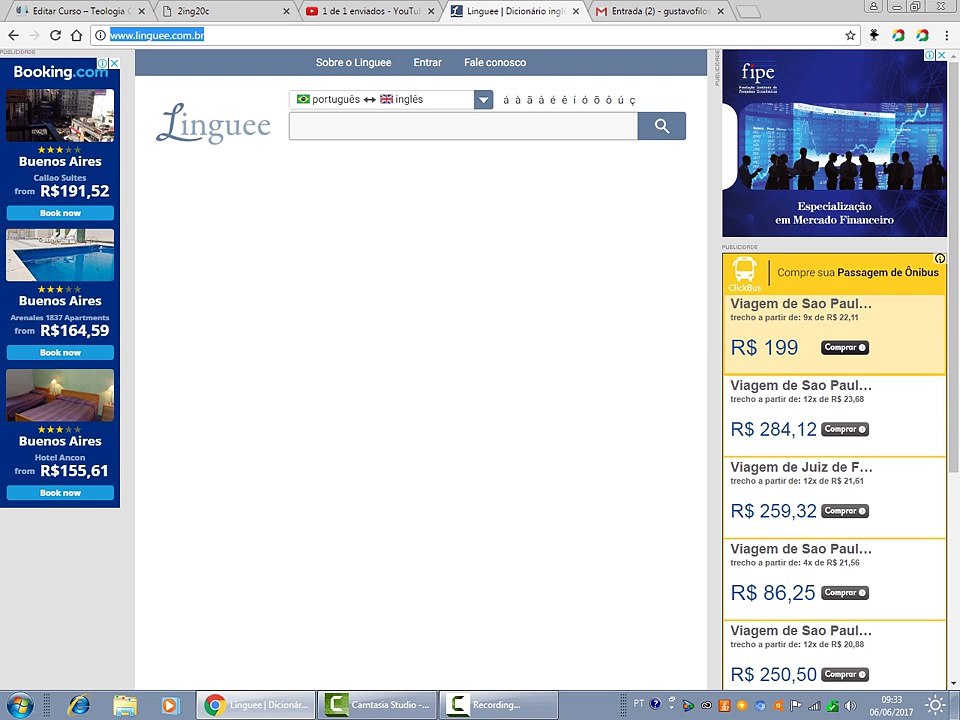Insert the special character ç
The image size is (960, 720).
pyautogui.click(x=632, y=100)
